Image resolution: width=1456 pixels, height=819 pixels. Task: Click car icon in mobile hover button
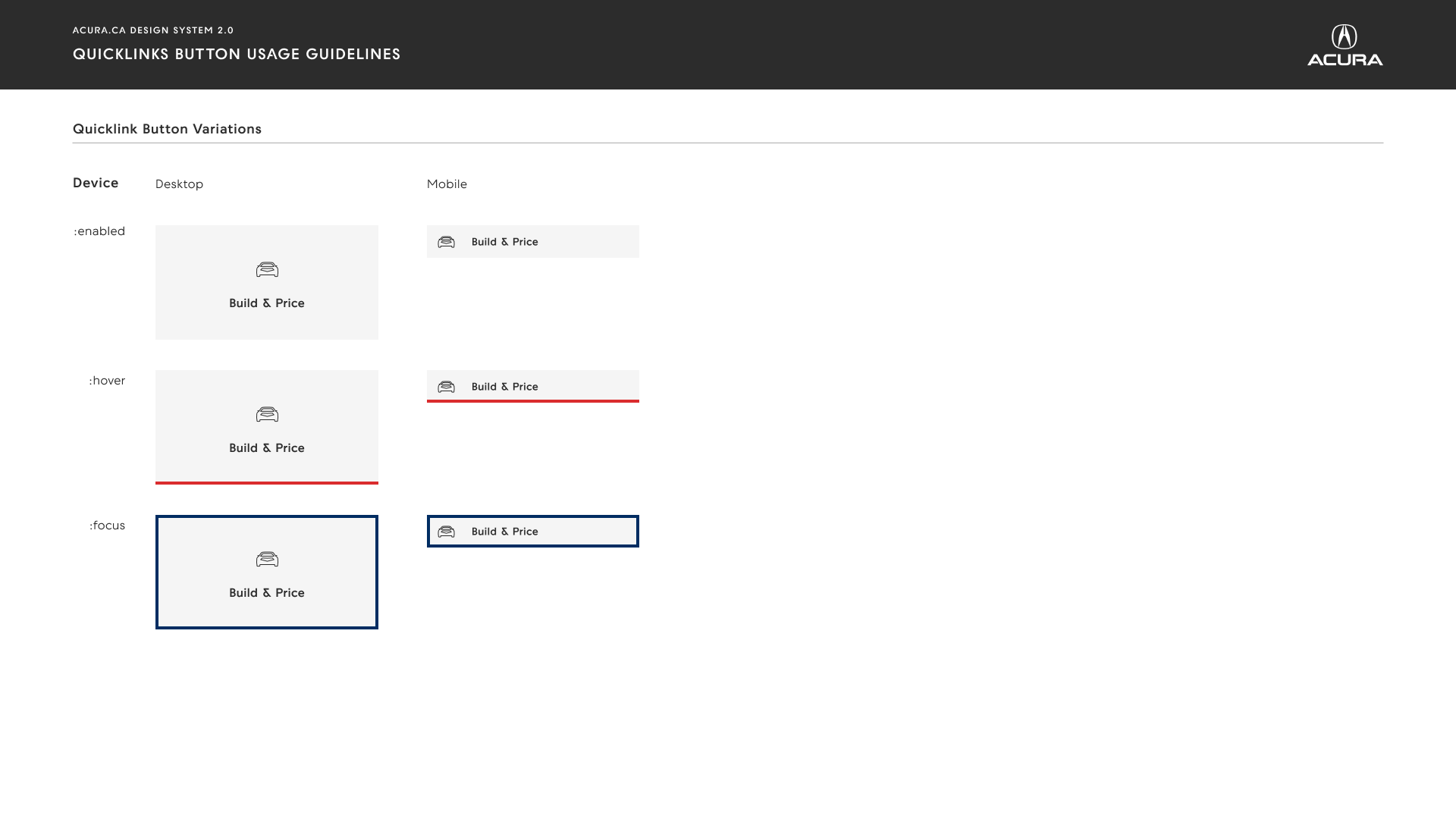click(446, 387)
